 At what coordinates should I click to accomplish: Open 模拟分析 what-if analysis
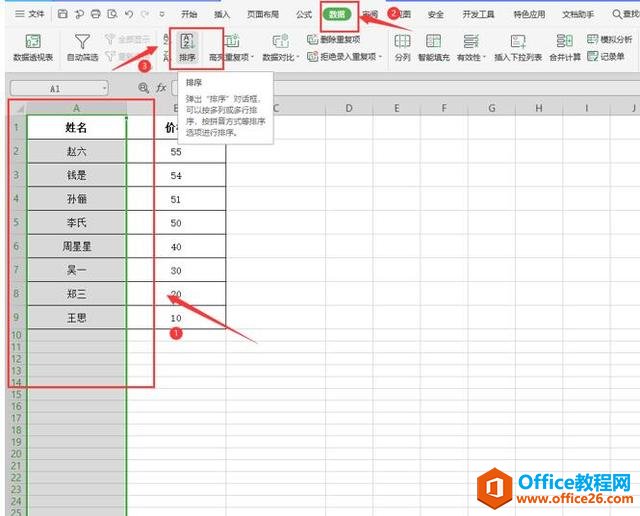(610, 39)
